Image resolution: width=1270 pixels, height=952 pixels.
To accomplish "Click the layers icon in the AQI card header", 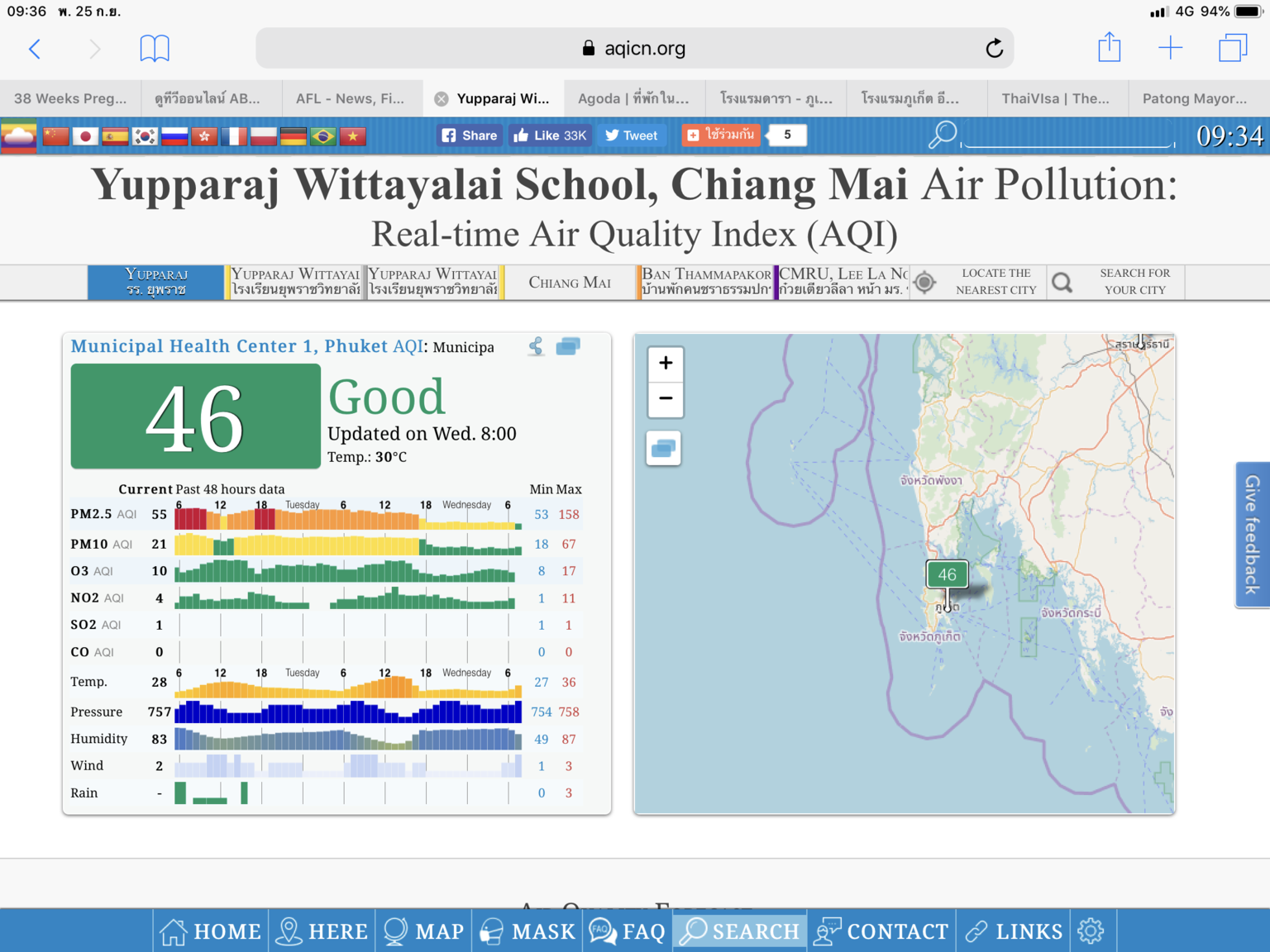I will (x=568, y=346).
